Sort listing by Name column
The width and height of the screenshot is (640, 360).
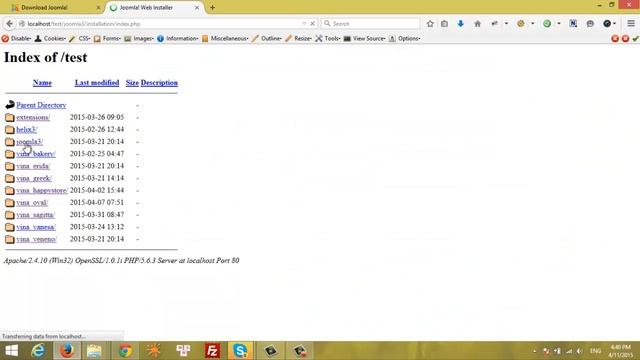pyautogui.click(x=42, y=83)
